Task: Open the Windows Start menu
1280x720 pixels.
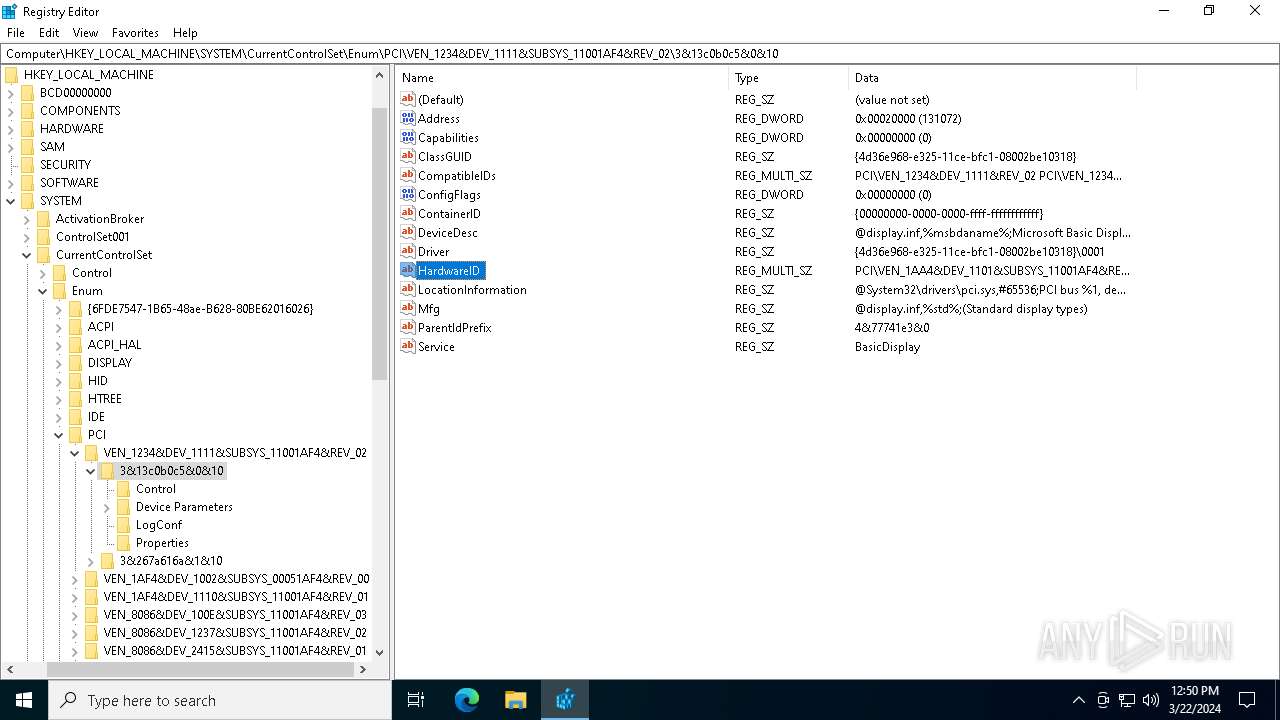Action: coord(24,700)
